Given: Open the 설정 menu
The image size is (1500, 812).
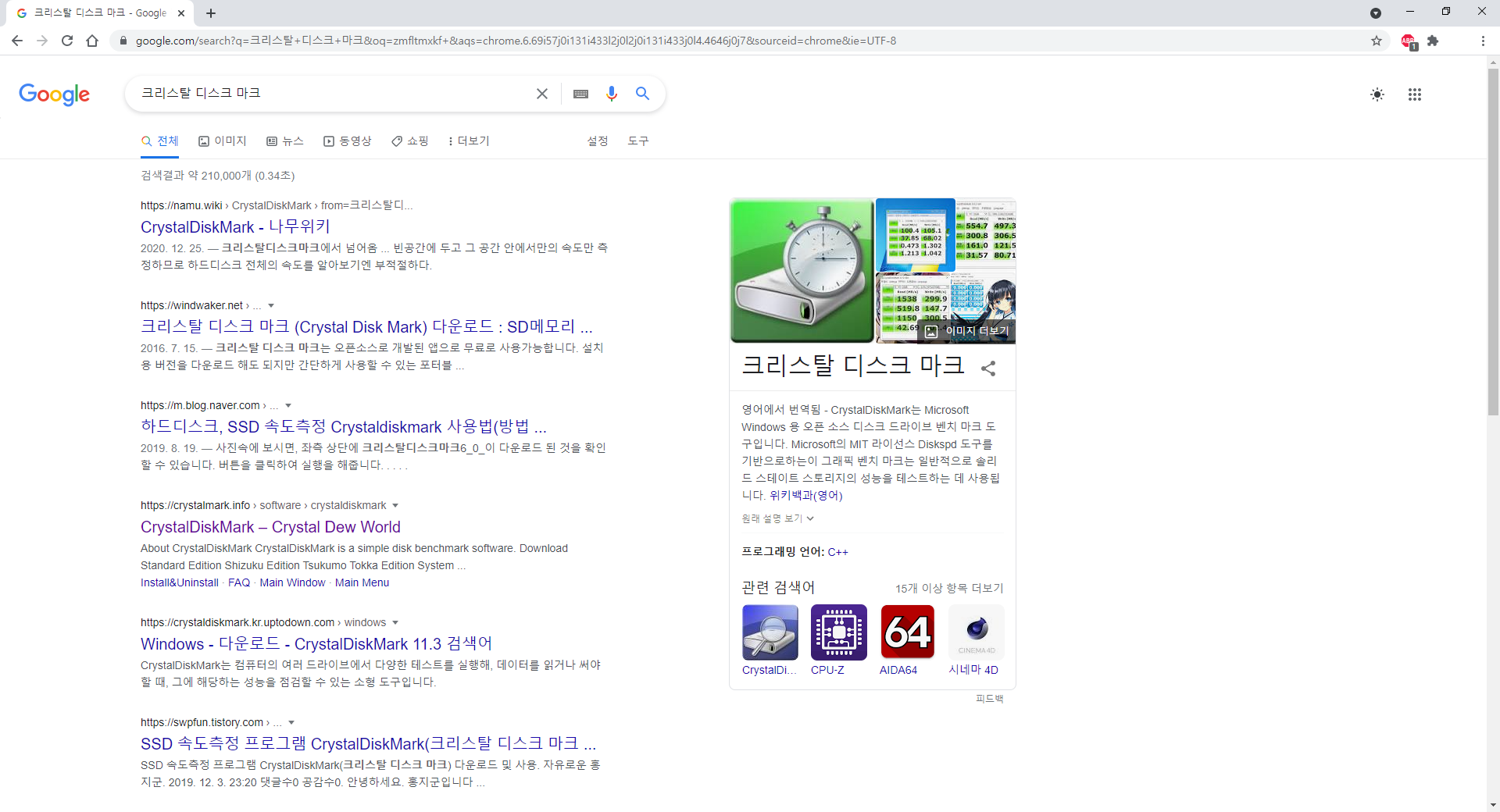Looking at the screenshot, I should 598,141.
